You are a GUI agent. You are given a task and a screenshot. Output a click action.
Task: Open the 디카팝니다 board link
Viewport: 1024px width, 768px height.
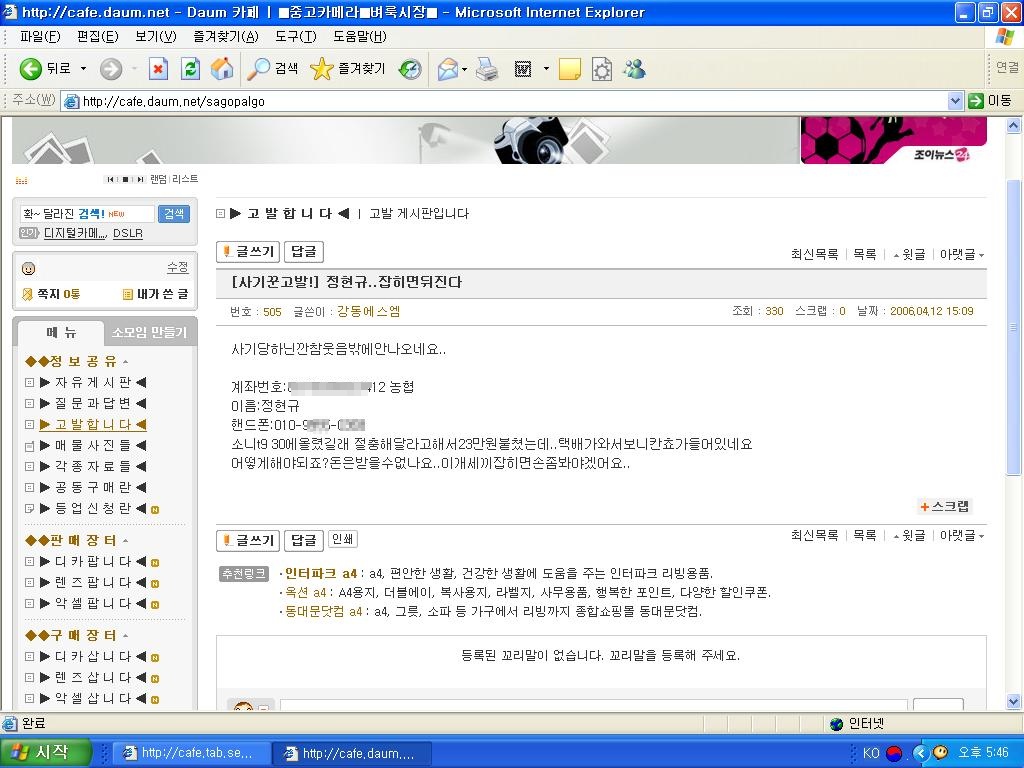93,562
